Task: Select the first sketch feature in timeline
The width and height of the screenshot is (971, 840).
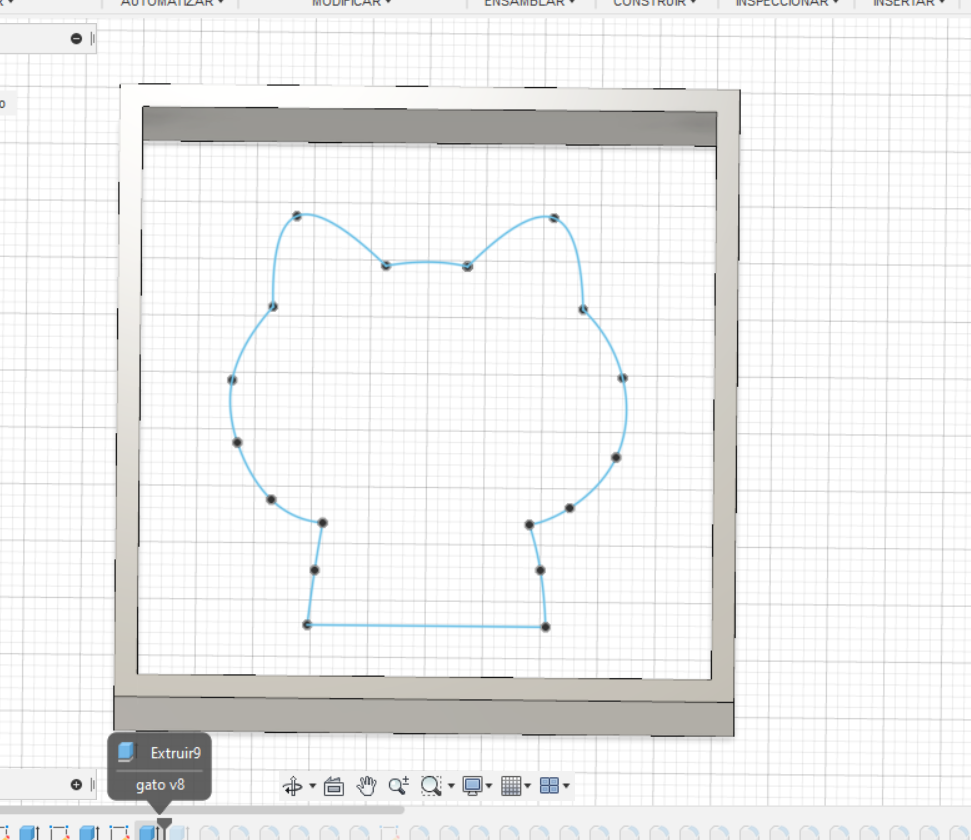Action: pyautogui.click(x=59, y=832)
